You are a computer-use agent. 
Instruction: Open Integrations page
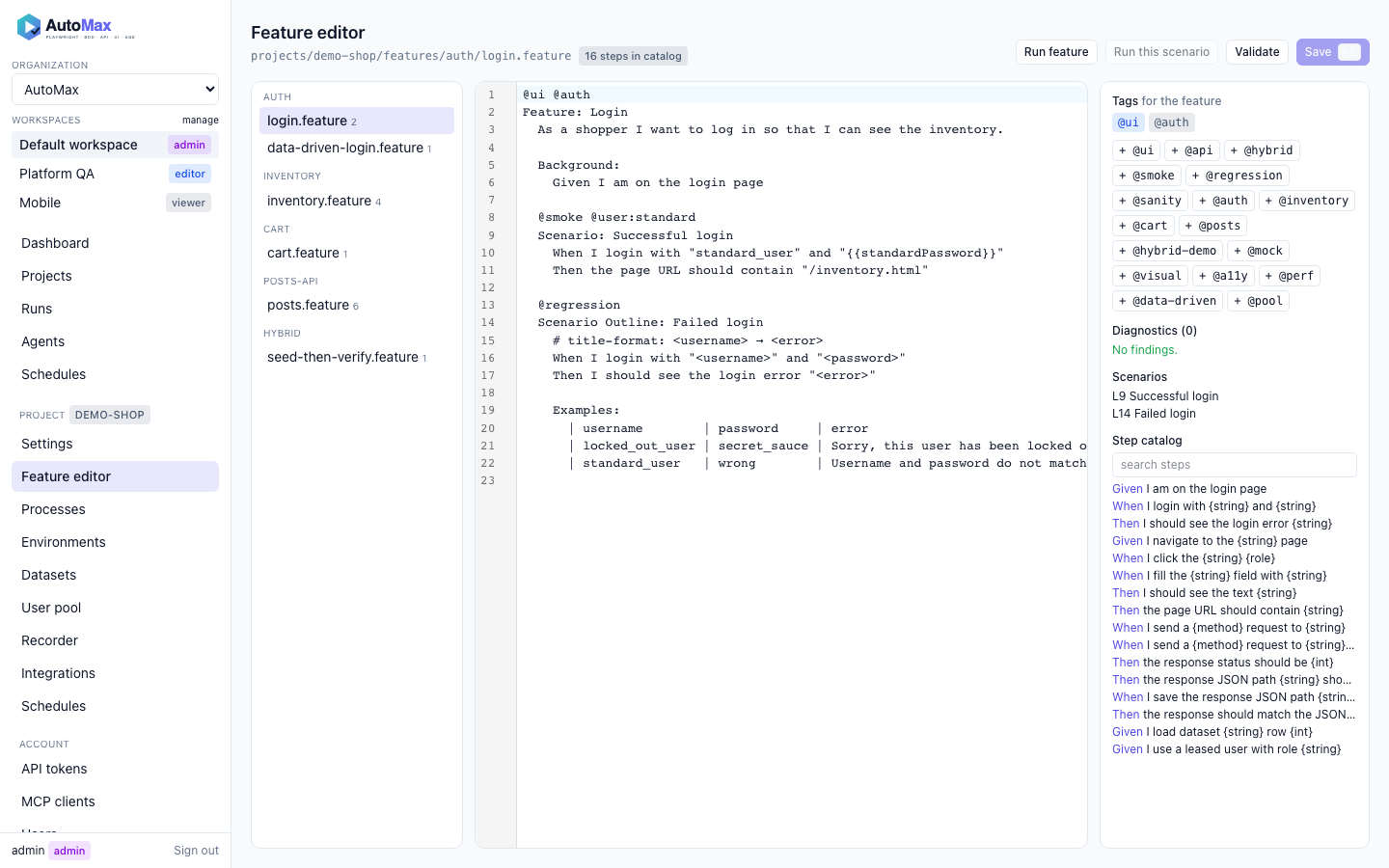point(115,673)
